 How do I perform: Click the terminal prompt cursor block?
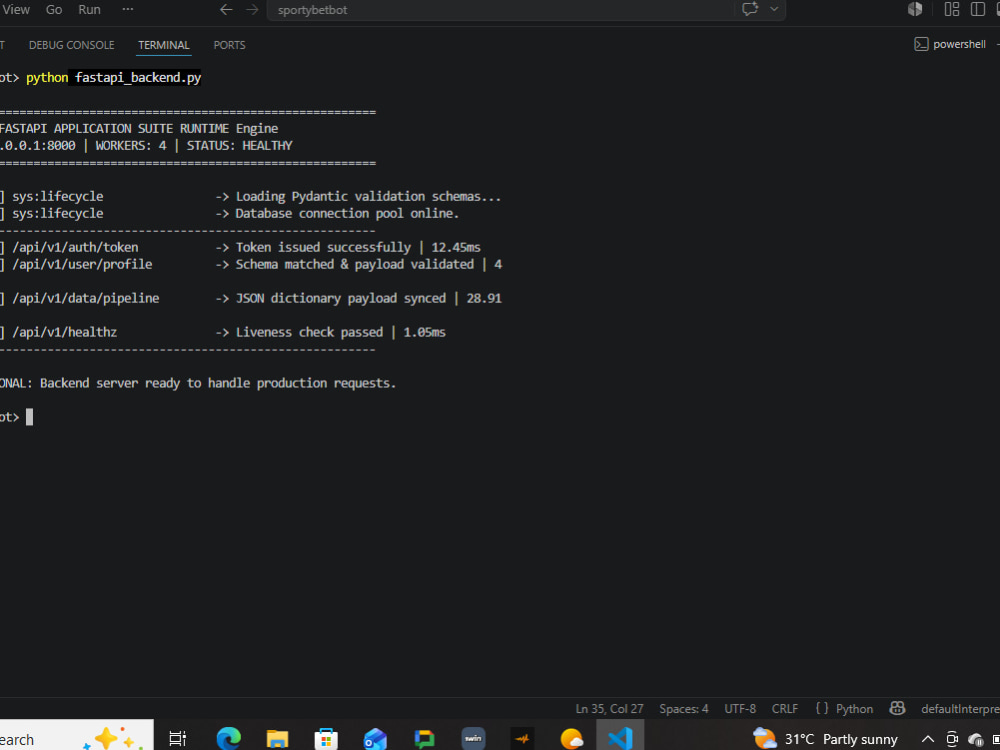[x=29, y=417]
